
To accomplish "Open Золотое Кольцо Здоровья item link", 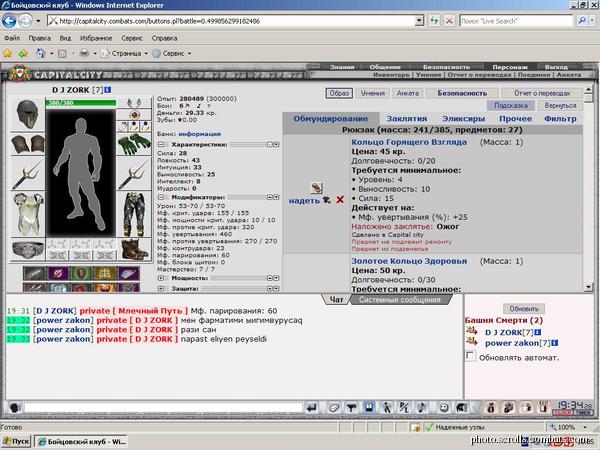I will click(x=409, y=261).
